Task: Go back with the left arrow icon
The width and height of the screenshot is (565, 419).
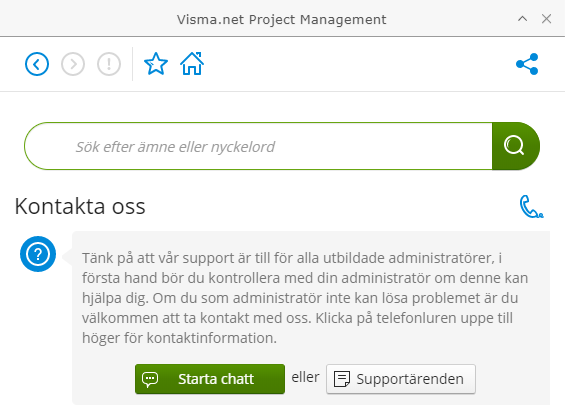Action: [x=37, y=64]
